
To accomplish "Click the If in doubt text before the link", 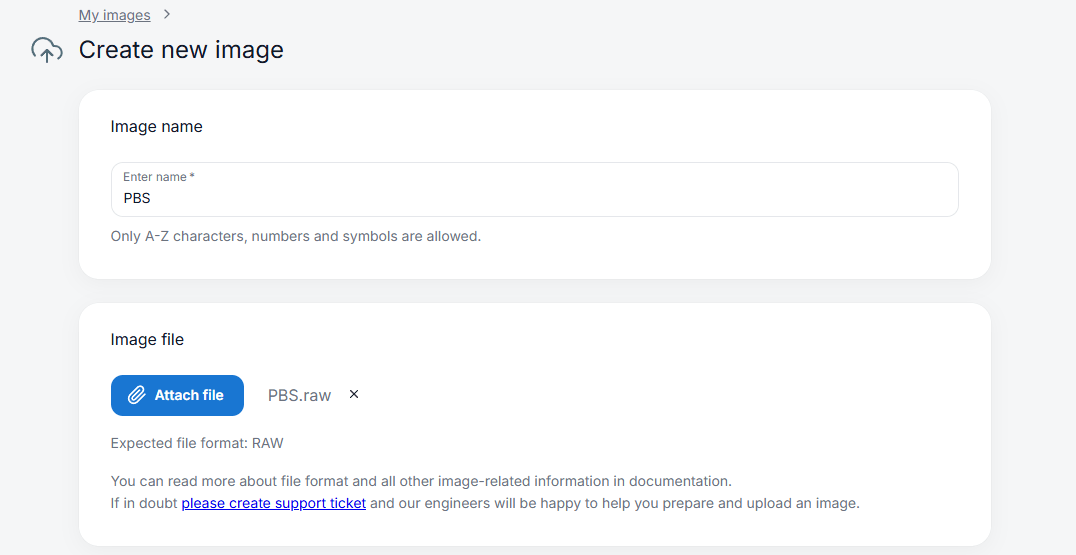I will 144,503.
